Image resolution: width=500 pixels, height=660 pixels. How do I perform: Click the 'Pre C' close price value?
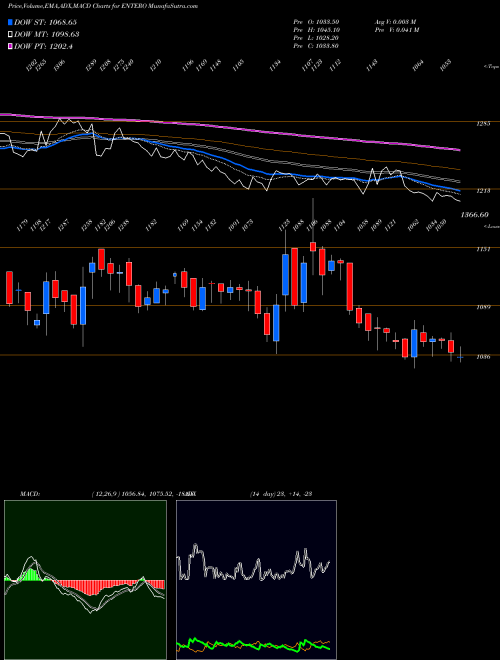click(316, 46)
